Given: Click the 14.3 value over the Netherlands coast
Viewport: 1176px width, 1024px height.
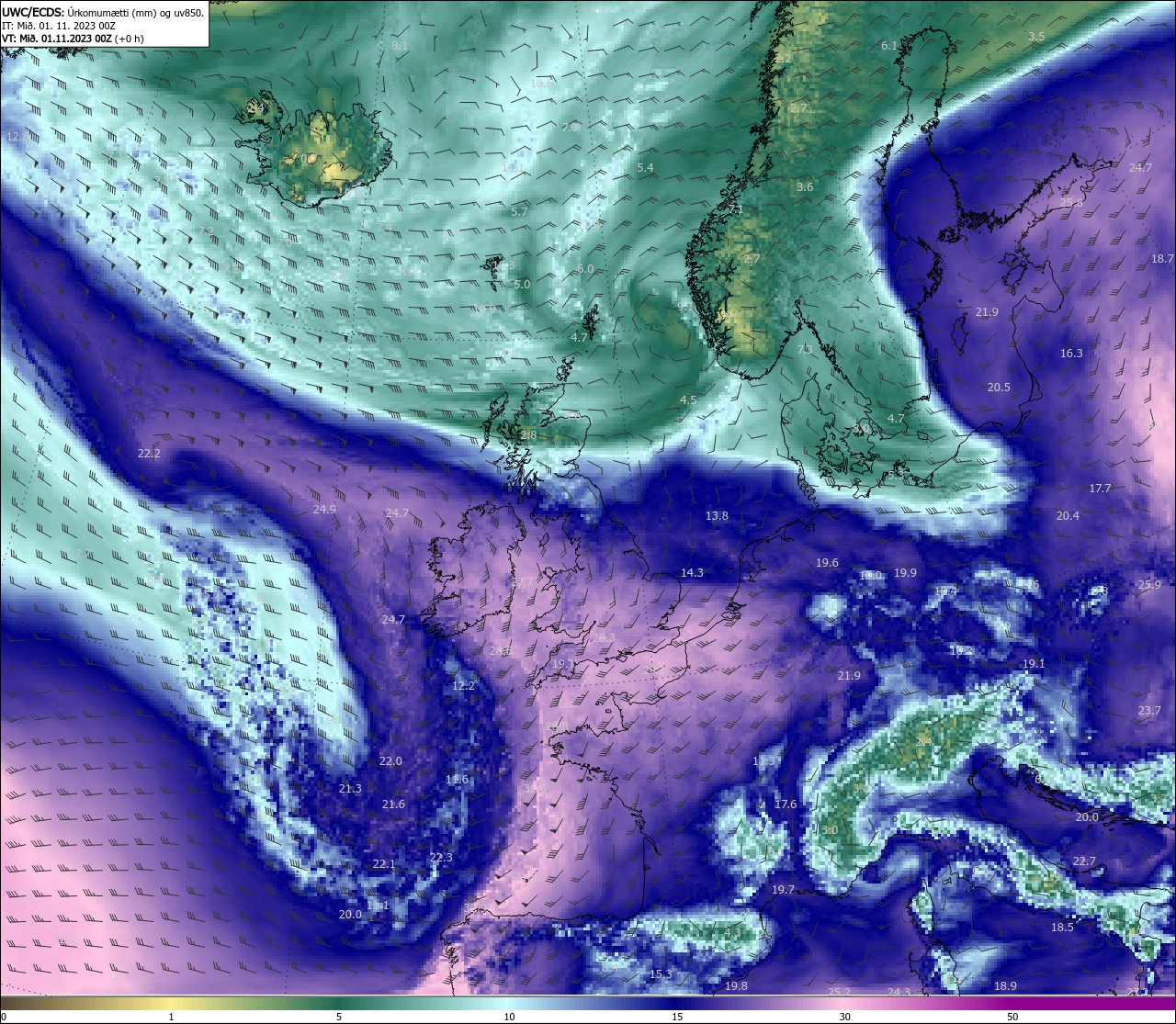Looking at the screenshot, I should (692, 573).
